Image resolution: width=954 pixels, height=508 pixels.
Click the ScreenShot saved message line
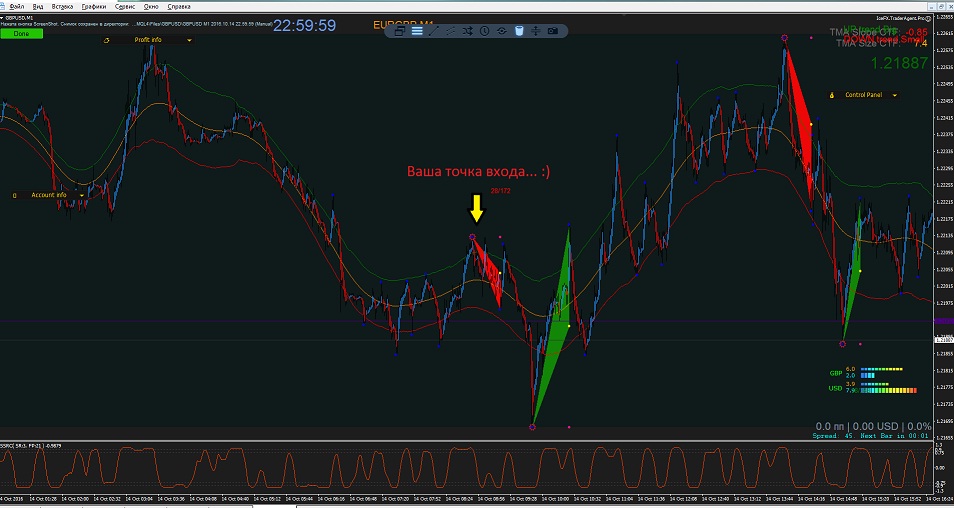click(x=137, y=24)
